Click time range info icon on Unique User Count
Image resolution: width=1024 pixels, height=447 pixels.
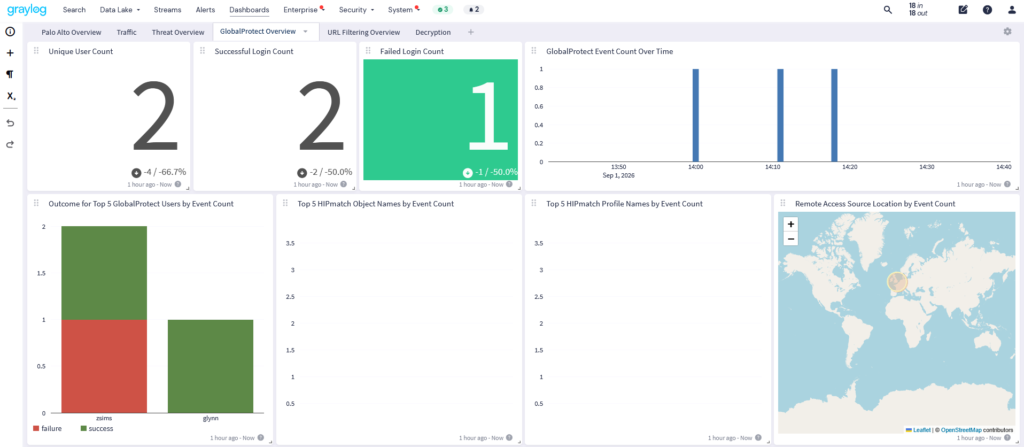coord(178,184)
